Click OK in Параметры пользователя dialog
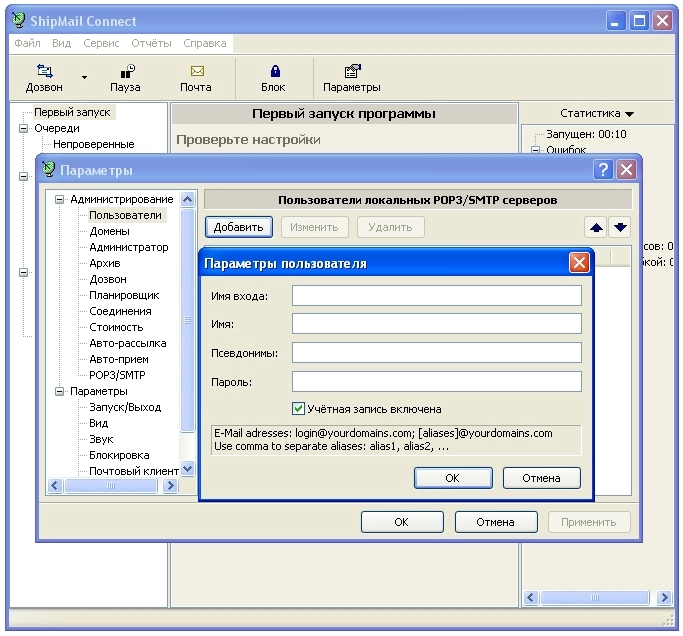The height and width of the screenshot is (636, 683). tap(453, 478)
